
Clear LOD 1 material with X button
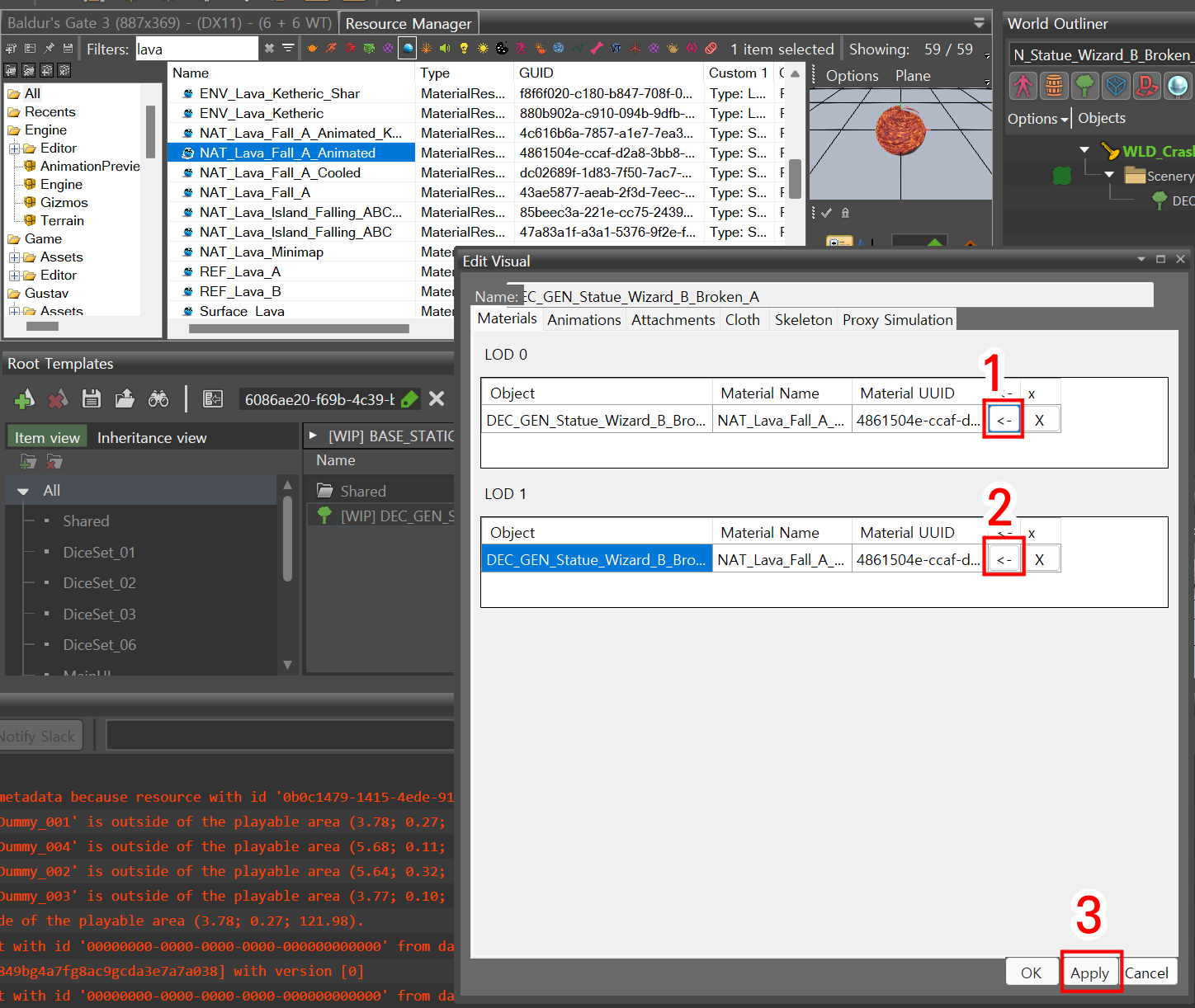pyautogui.click(x=1040, y=560)
